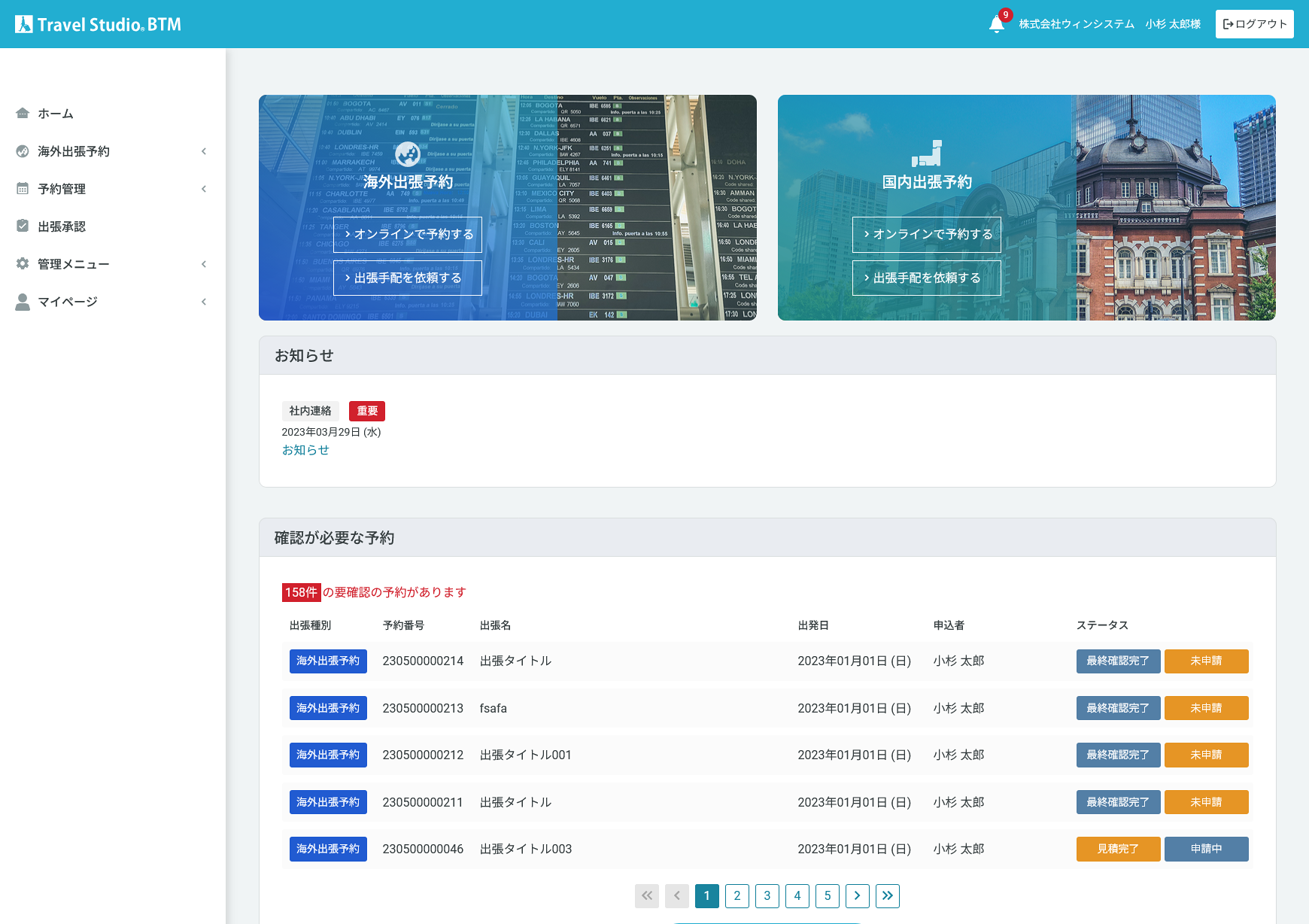
Task: Click 最終確認完了 status for 230500000212
Action: click(x=1118, y=755)
